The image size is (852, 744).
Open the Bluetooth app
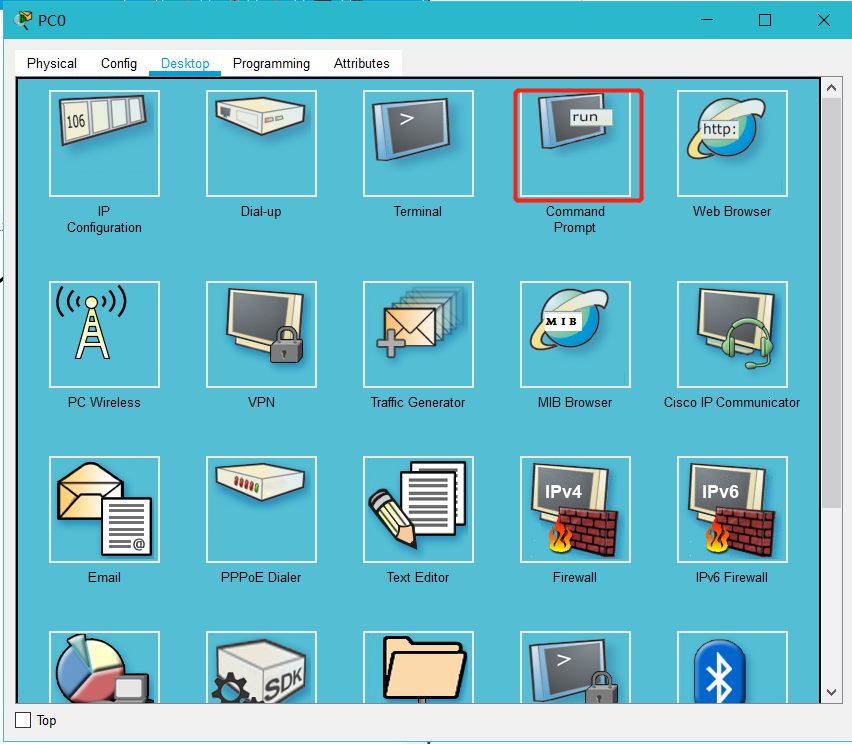732,667
